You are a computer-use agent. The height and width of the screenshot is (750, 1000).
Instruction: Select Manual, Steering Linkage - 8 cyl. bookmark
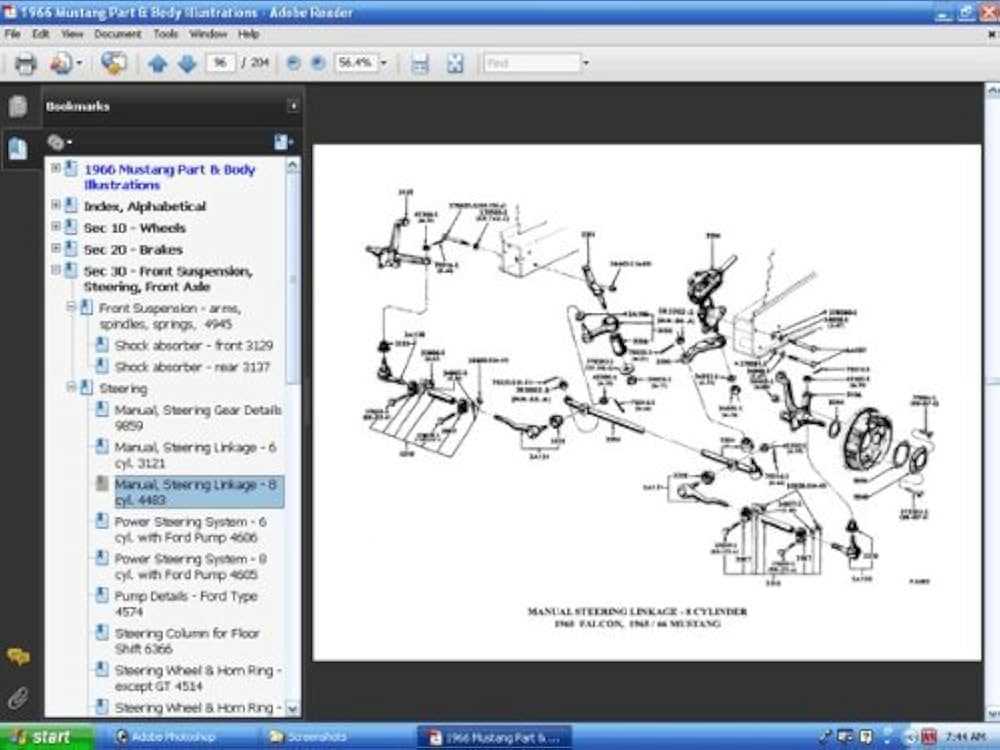click(199, 492)
